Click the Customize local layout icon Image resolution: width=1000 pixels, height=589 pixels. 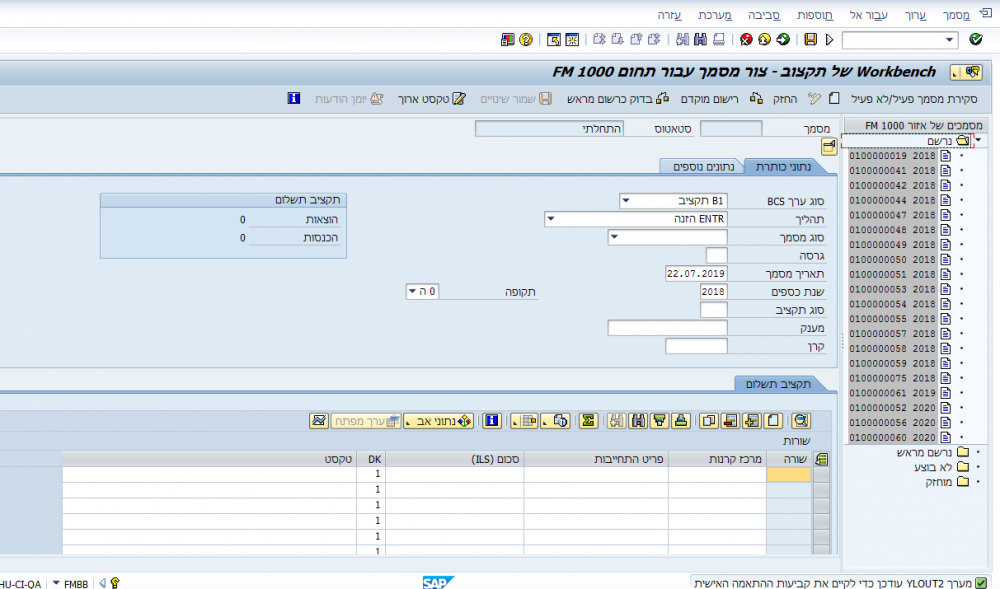click(x=508, y=40)
